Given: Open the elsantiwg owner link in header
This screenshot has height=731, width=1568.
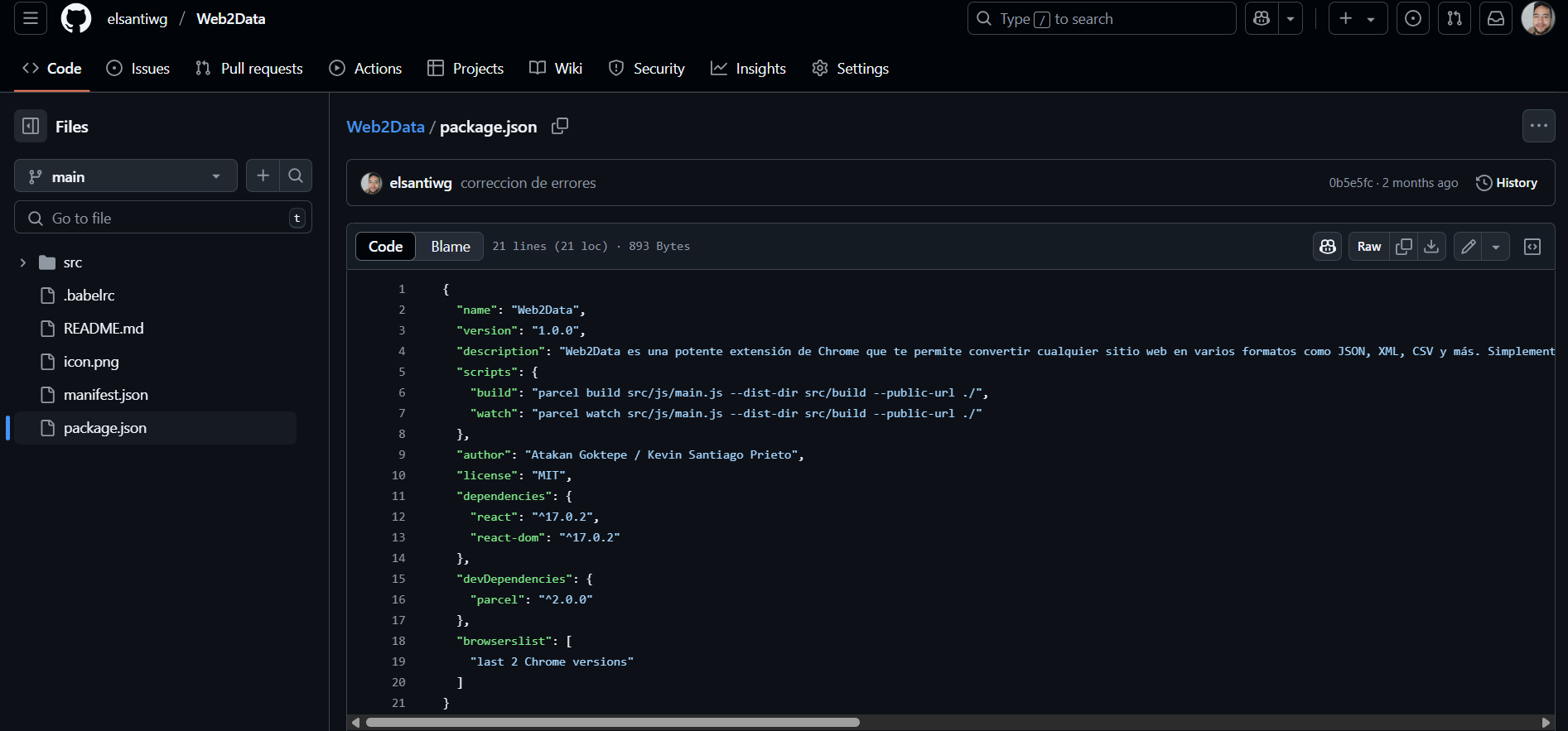Looking at the screenshot, I should tap(138, 19).
